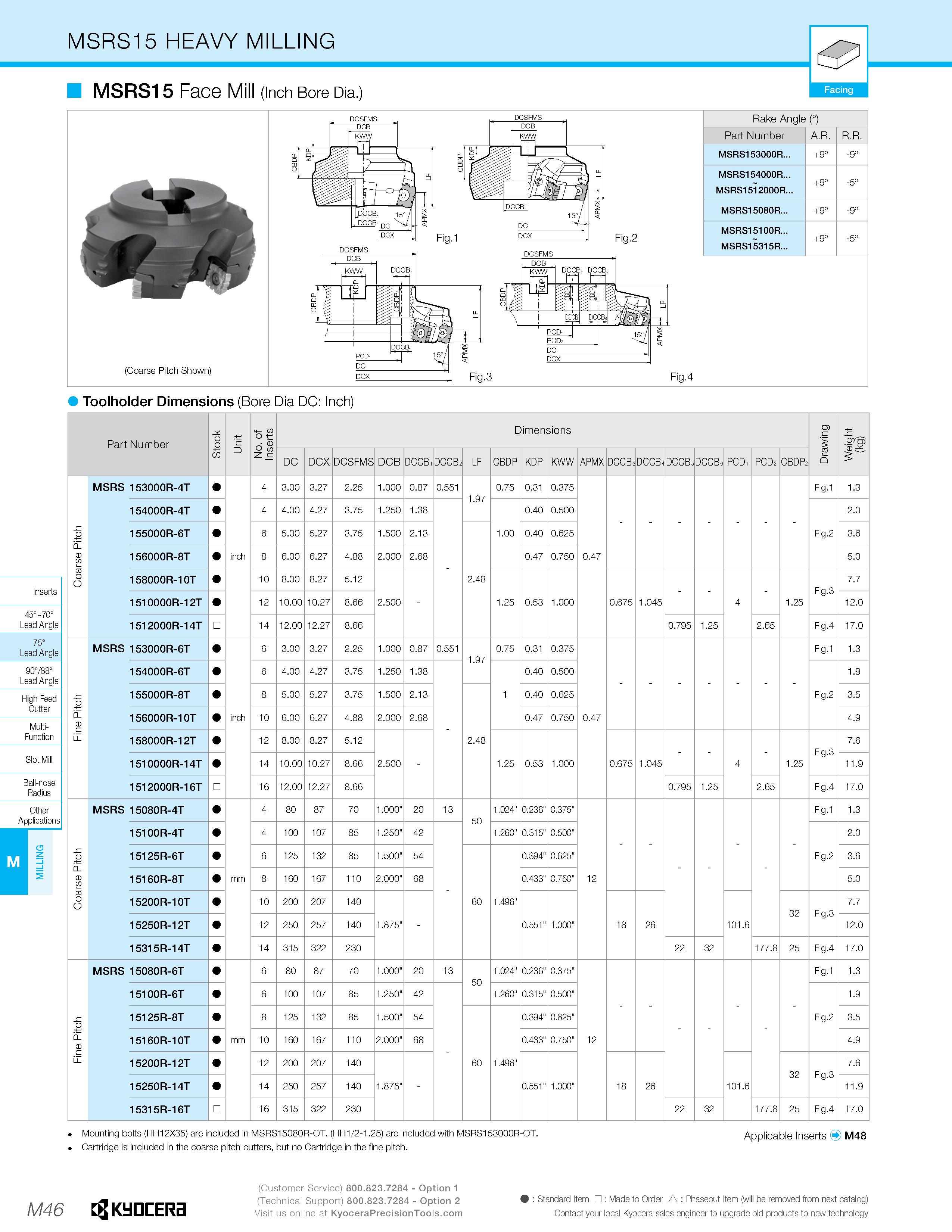Click stock dot for 153000R-4T
Screen dimensions: 952x1232
tap(217, 487)
